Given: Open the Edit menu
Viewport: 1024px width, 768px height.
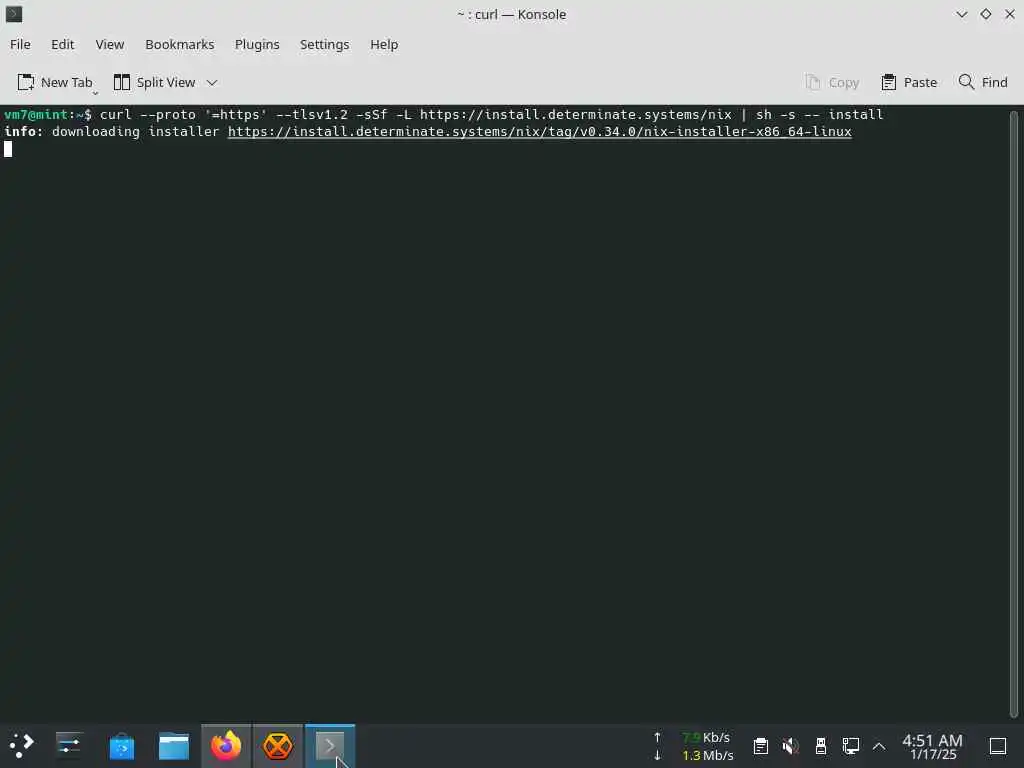Looking at the screenshot, I should point(63,44).
